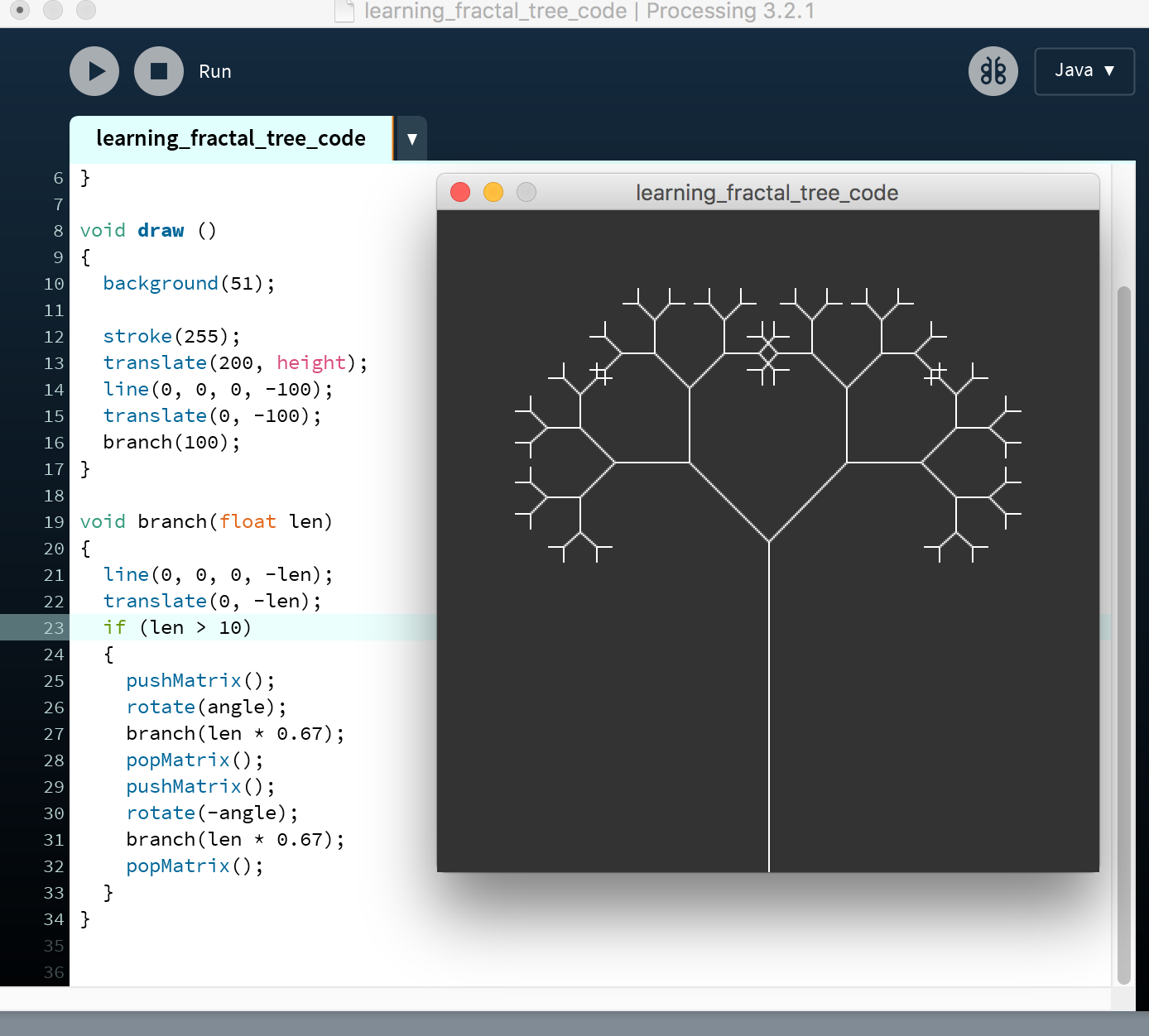Screen dimensions: 1149x1036
Task: Click the "line(0, 0, 0, -100);" line
Action: coord(218,389)
